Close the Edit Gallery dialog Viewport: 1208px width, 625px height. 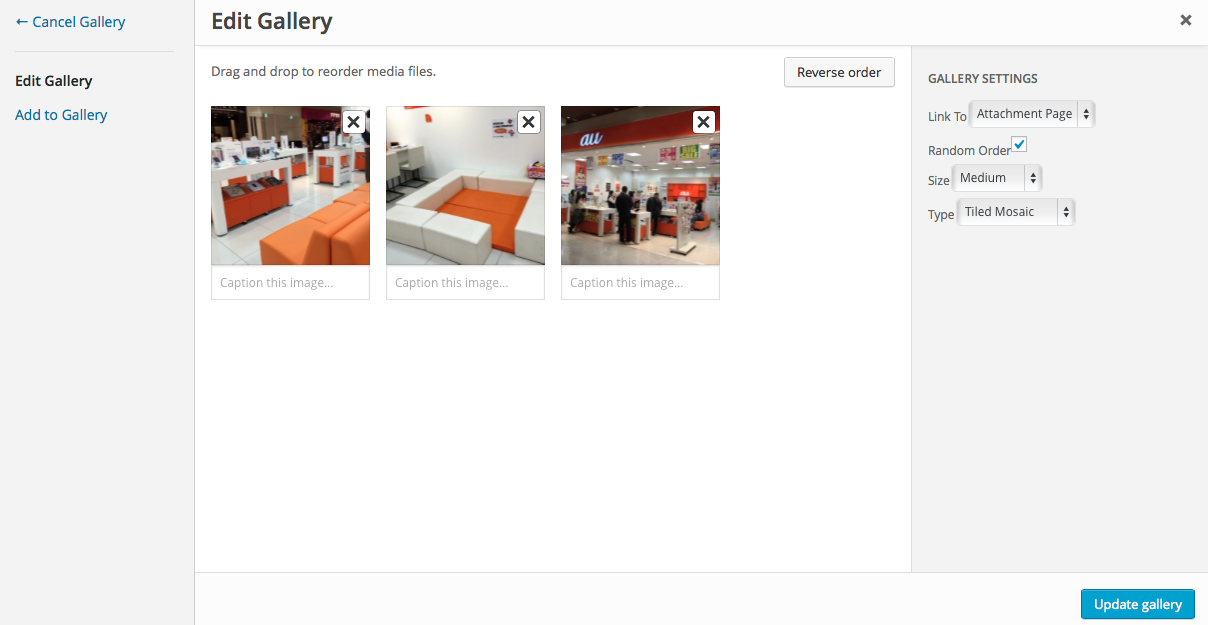pos(1186,20)
